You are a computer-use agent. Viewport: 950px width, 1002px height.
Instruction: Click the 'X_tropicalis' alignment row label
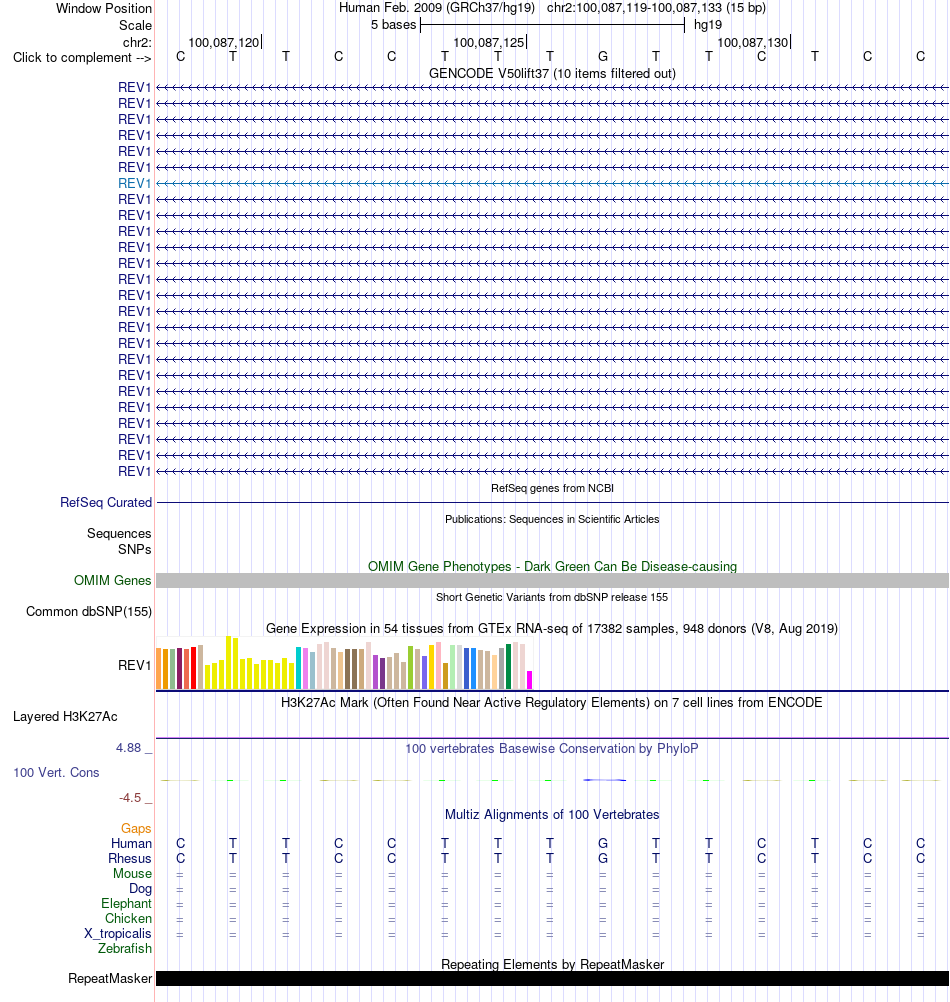click(x=118, y=934)
